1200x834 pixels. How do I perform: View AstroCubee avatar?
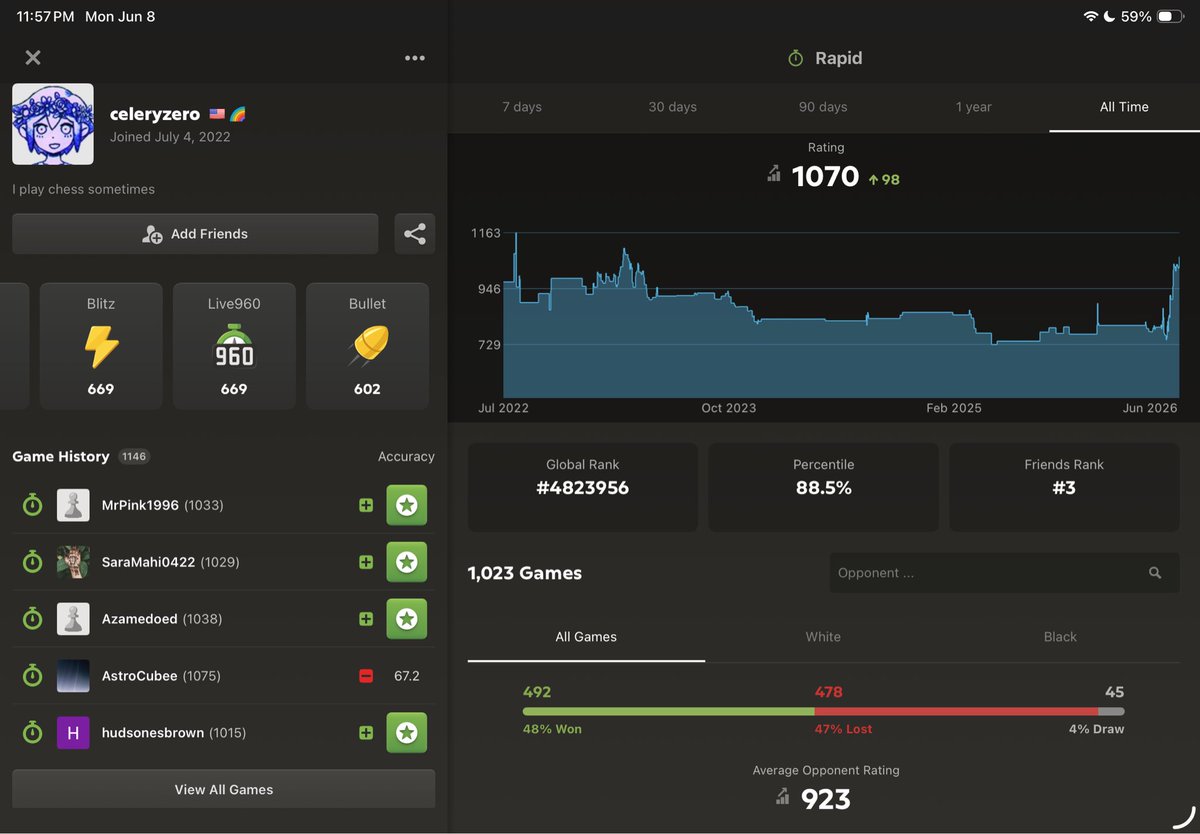tap(73, 676)
